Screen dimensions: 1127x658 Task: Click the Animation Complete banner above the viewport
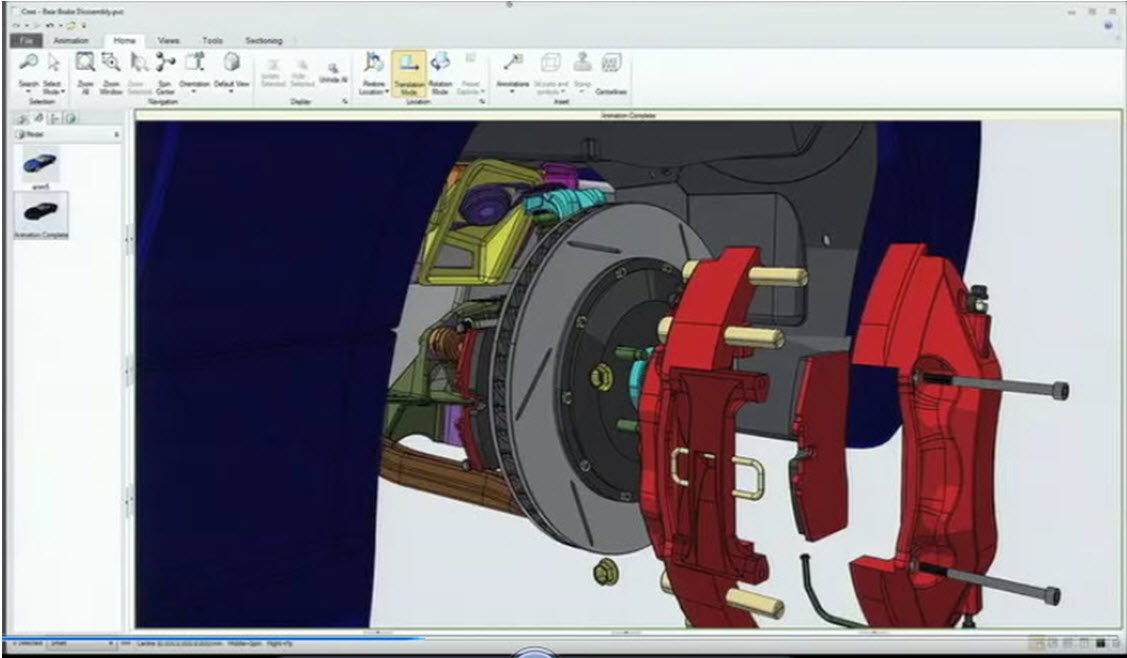[628, 115]
